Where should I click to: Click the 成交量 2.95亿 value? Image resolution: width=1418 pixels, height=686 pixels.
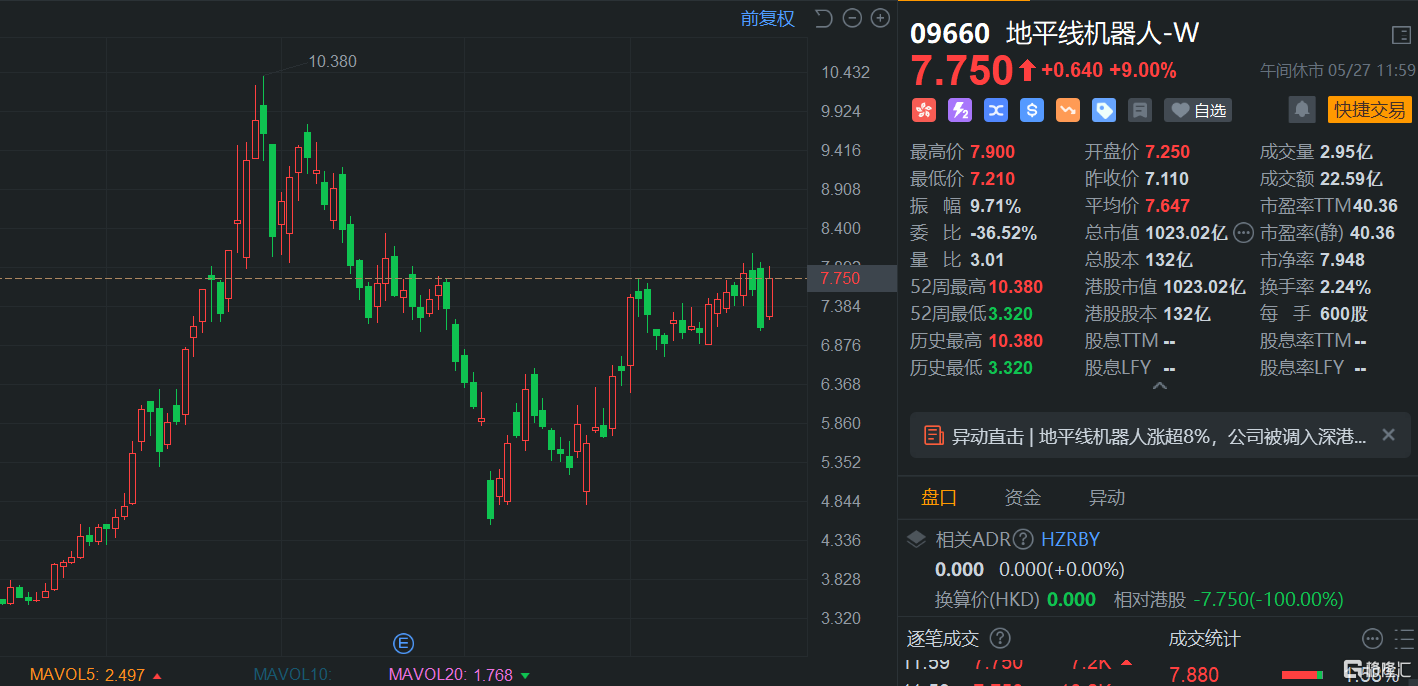1346,152
